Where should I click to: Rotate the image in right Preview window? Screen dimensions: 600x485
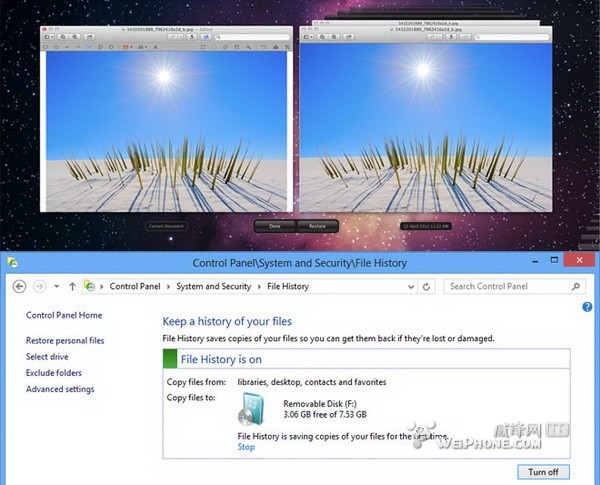452,37
